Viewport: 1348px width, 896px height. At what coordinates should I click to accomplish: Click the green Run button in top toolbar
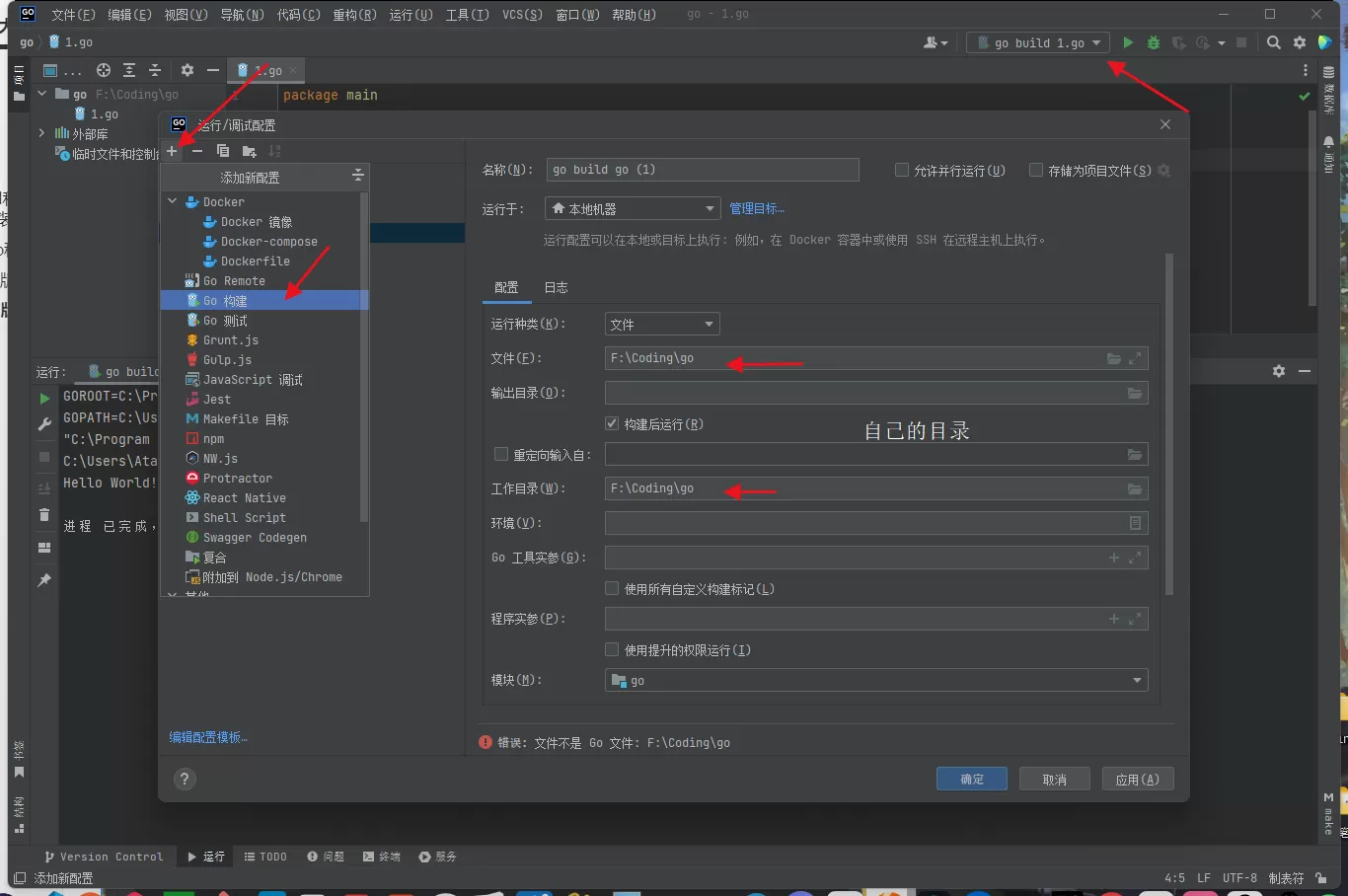(x=1128, y=42)
